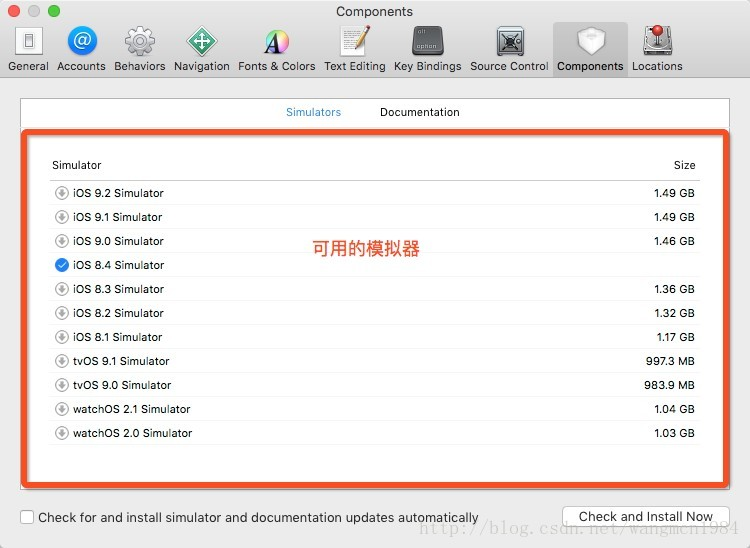Open the Key Bindings preferences pane
This screenshot has width=750, height=548.
click(x=428, y=49)
